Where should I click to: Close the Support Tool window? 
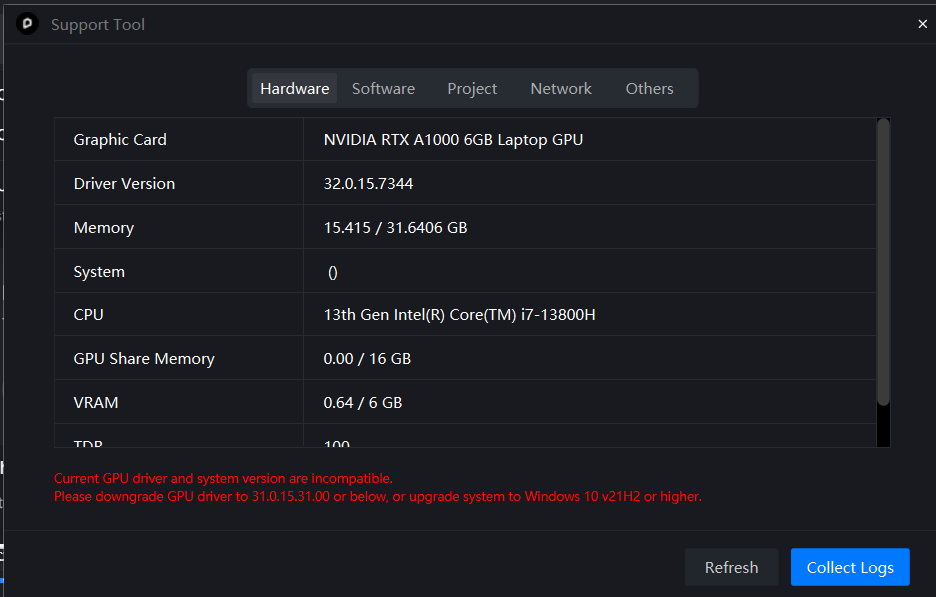click(922, 24)
